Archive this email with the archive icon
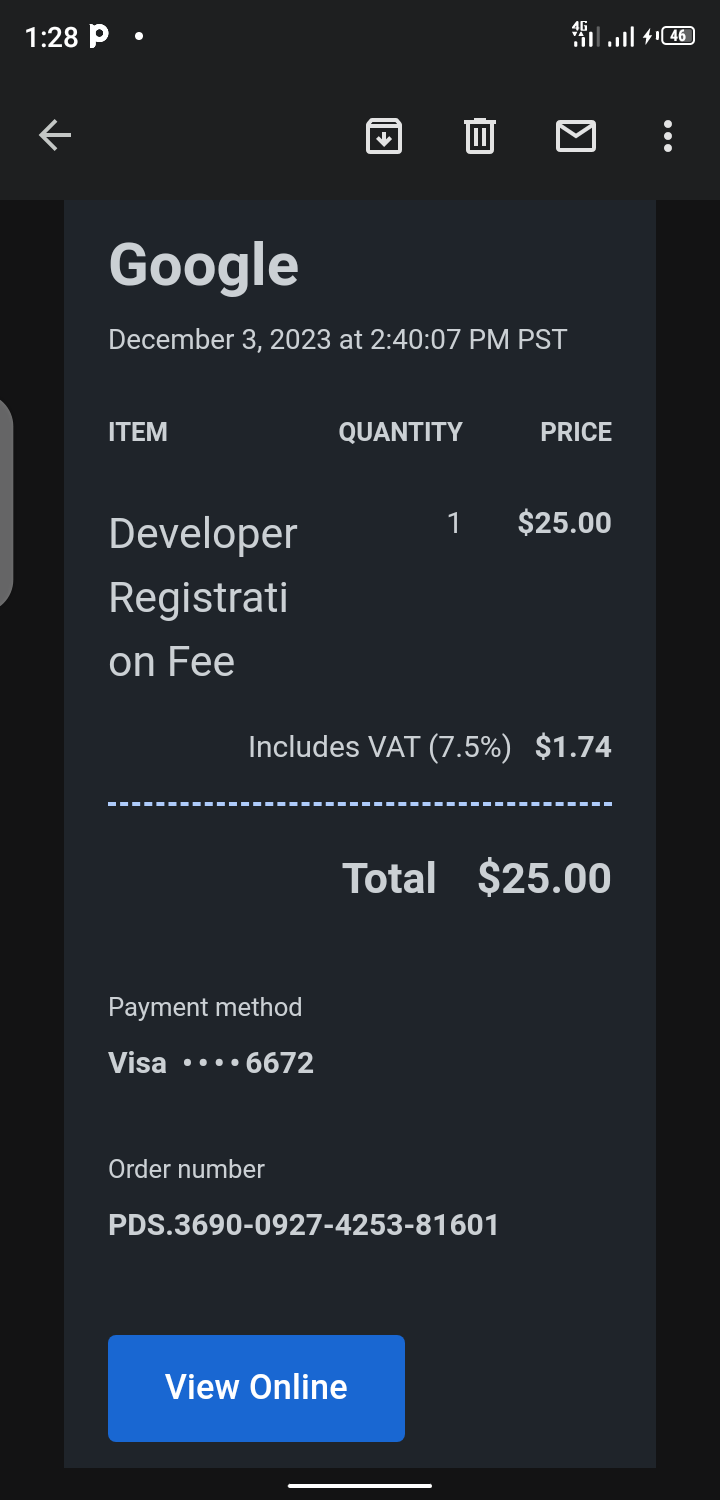The image size is (720, 1500). 384,135
